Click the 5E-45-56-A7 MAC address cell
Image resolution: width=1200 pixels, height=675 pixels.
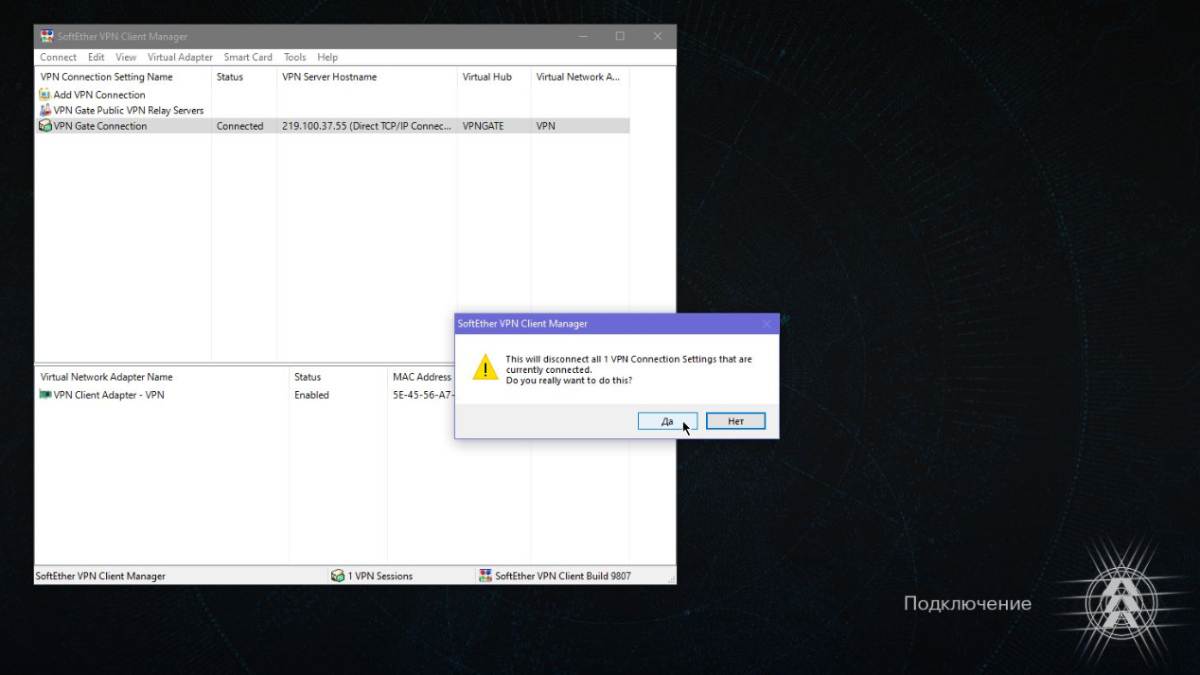pyautogui.click(x=423, y=395)
